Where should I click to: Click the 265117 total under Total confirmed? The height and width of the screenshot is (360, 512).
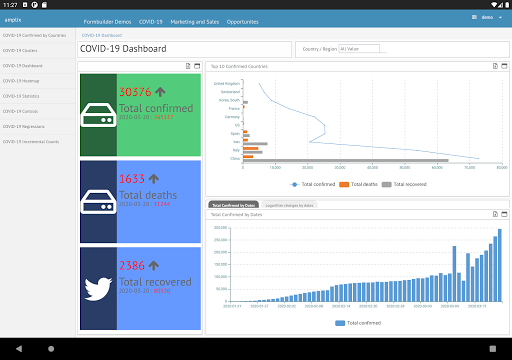pos(163,117)
